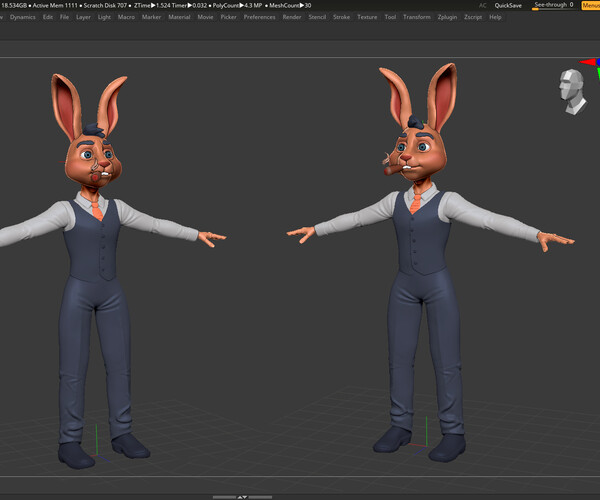Open the Texture menu

point(367,17)
